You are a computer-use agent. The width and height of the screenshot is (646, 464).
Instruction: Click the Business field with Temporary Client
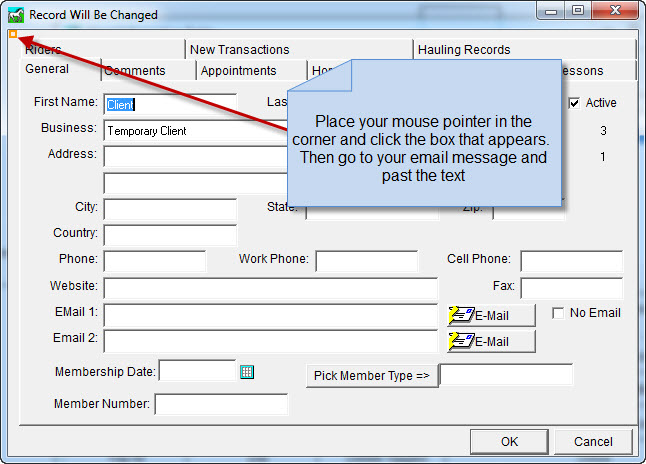click(x=196, y=131)
